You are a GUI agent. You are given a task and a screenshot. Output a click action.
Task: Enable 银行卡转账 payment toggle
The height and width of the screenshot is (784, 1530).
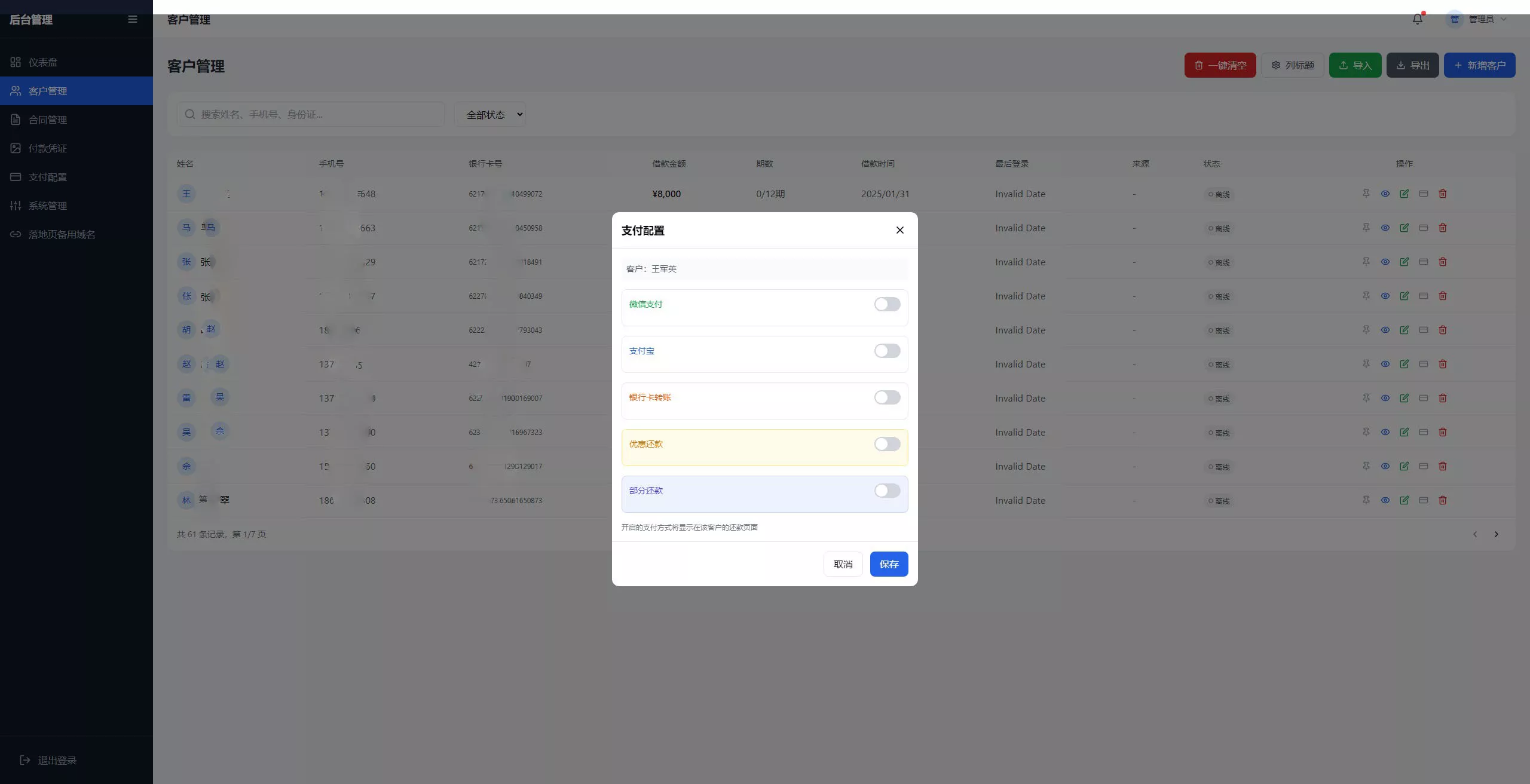(887, 397)
